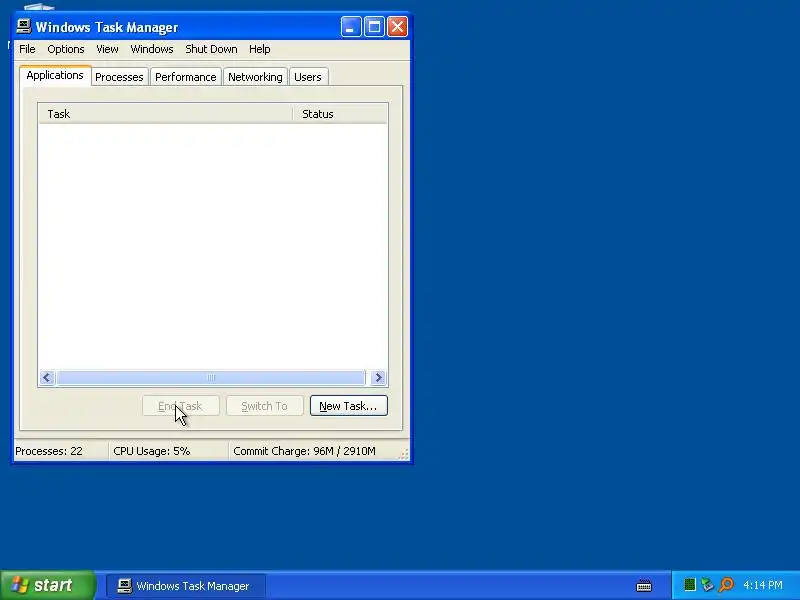Switch to the Users tab
The height and width of the screenshot is (600, 800).
click(308, 77)
